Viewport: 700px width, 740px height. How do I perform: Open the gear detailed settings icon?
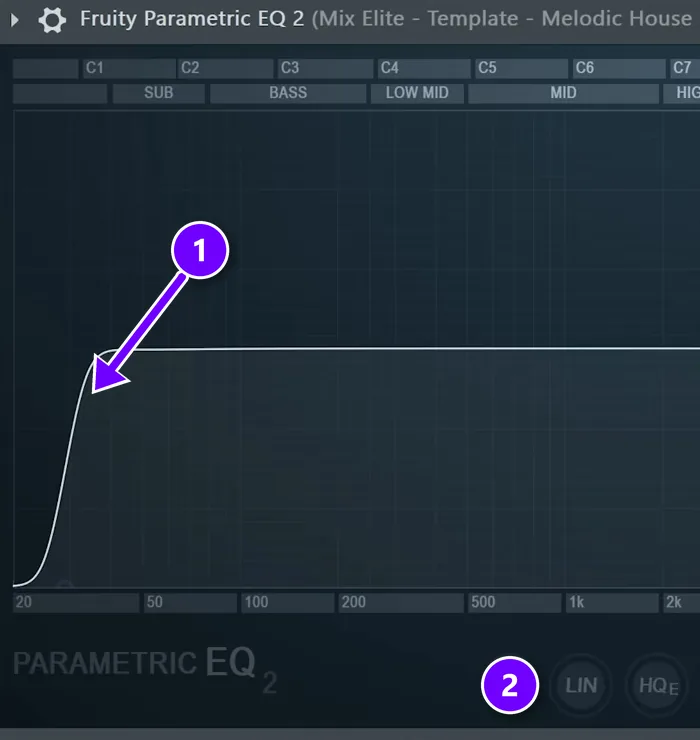click(x=52, y=20)
